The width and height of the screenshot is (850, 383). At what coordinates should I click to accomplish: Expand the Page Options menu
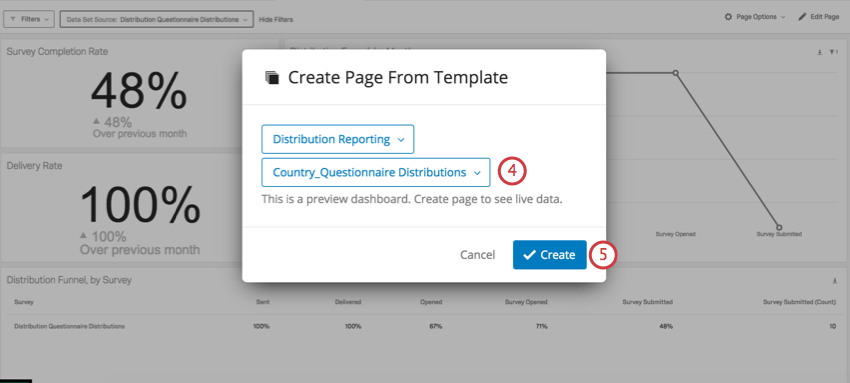(x=755, y=17)
